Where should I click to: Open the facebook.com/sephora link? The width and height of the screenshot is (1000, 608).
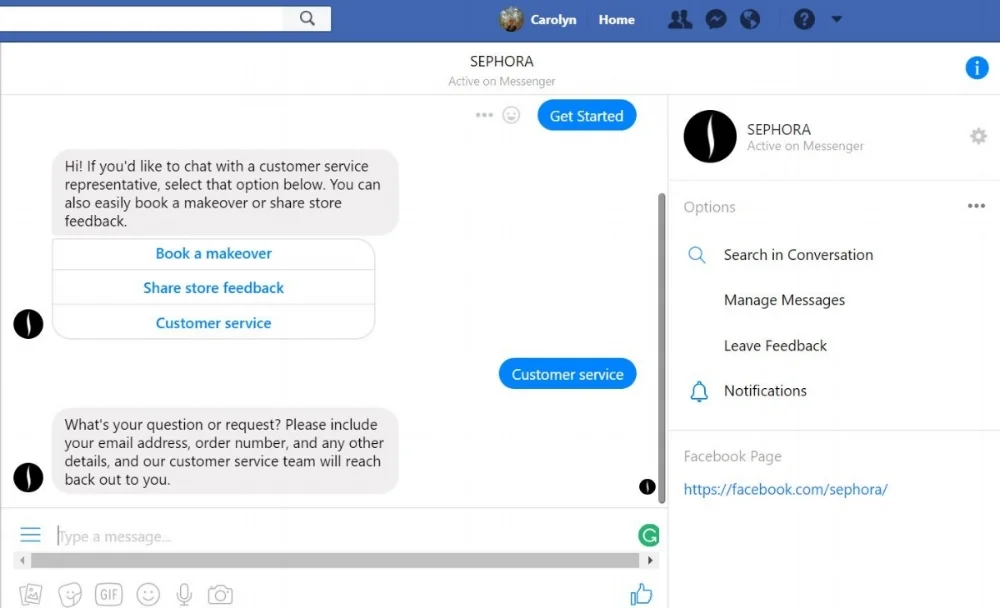[x=785, y=489]
